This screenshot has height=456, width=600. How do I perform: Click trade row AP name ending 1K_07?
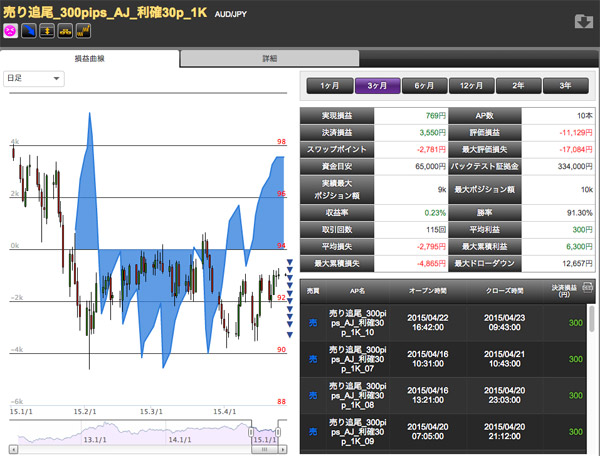(x=357, y=359)
